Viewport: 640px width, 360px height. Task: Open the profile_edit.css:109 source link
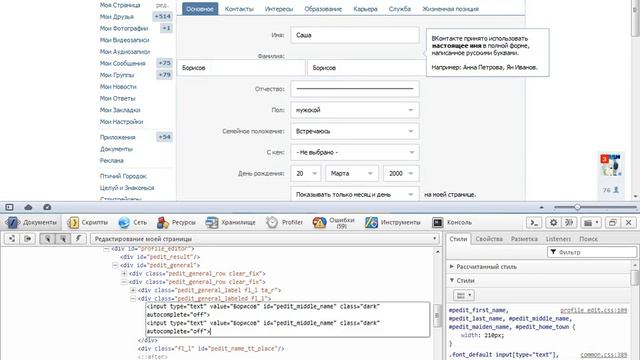593,311
